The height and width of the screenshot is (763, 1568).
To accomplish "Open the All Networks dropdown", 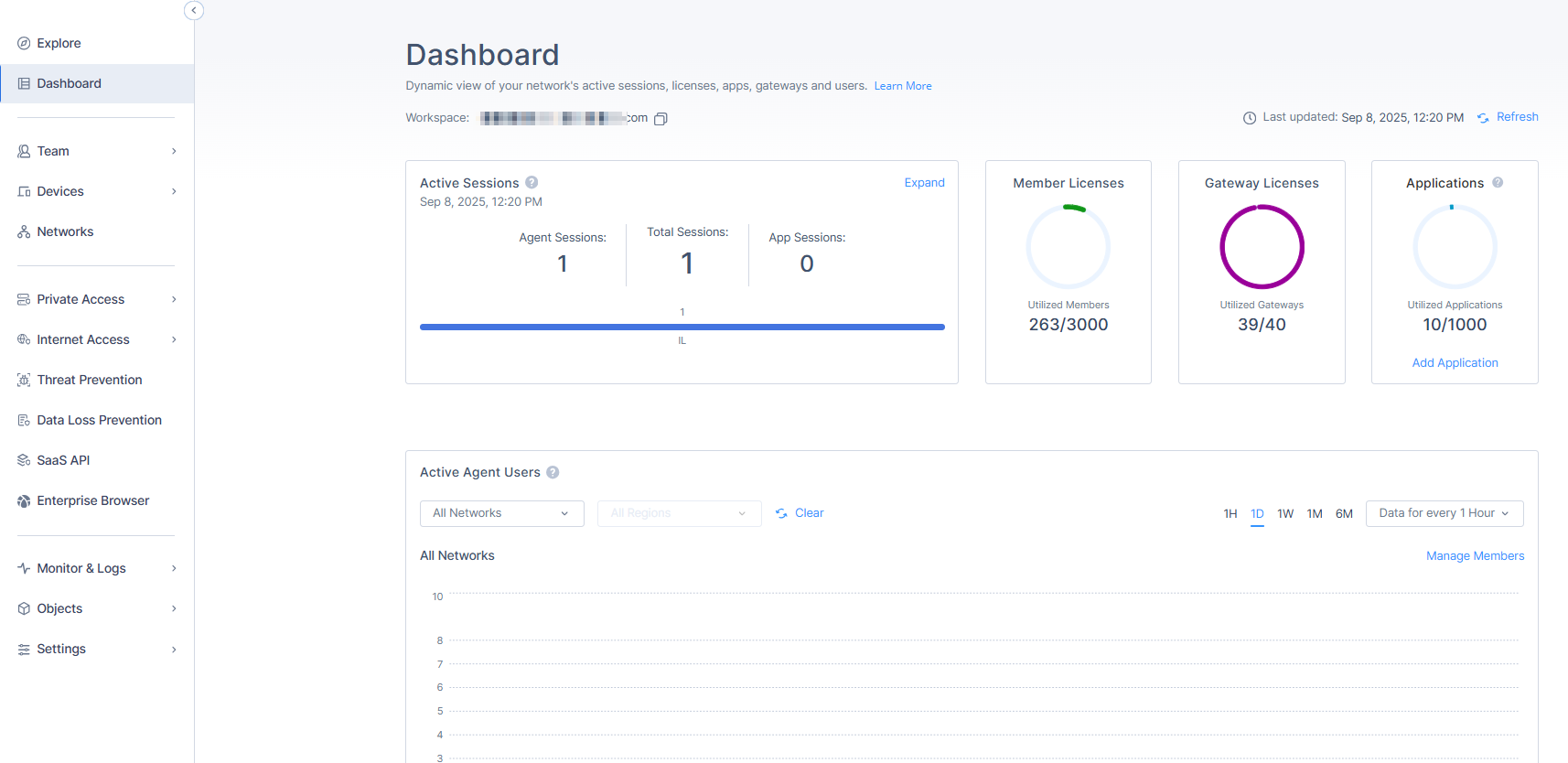I will 501,513.
